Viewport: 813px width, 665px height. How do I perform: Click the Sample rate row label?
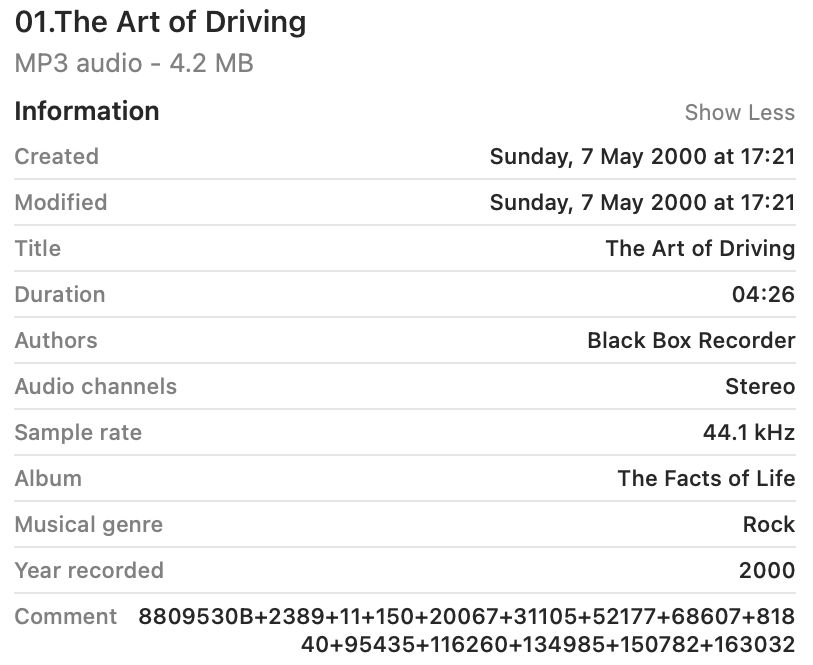[78, 433]
